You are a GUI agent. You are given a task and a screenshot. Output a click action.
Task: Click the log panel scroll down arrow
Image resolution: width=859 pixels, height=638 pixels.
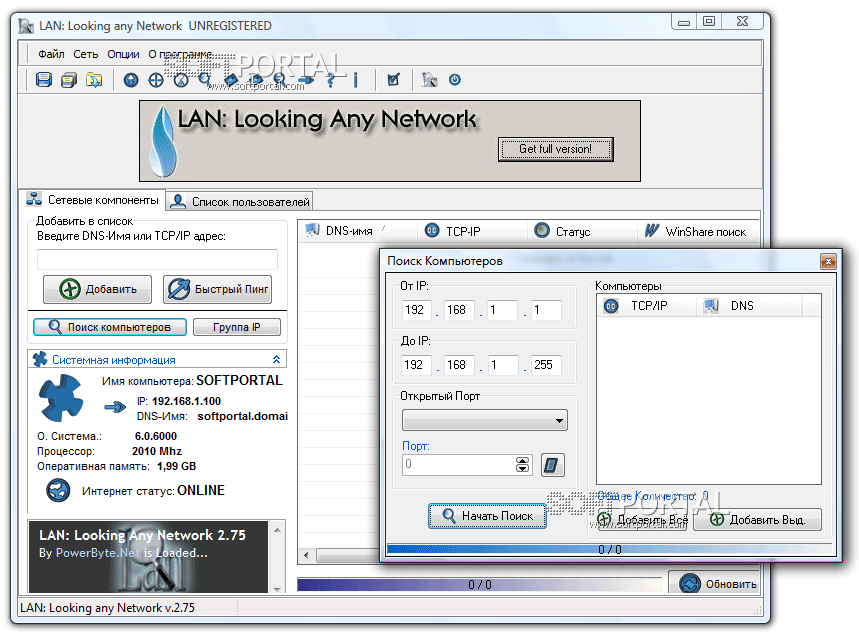[x=277, y=589]
